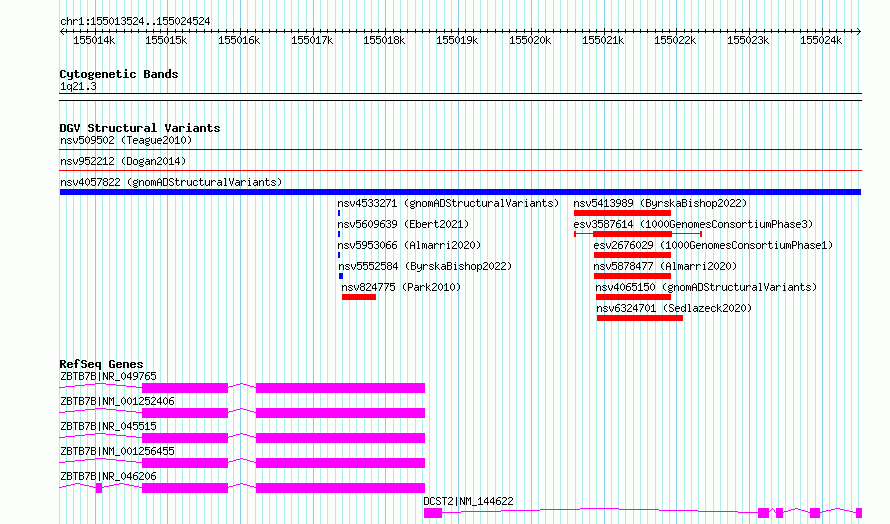Screen dimensions: 890x524
Task: Click the red bar under nsv824775
Action: pos(359,297)
